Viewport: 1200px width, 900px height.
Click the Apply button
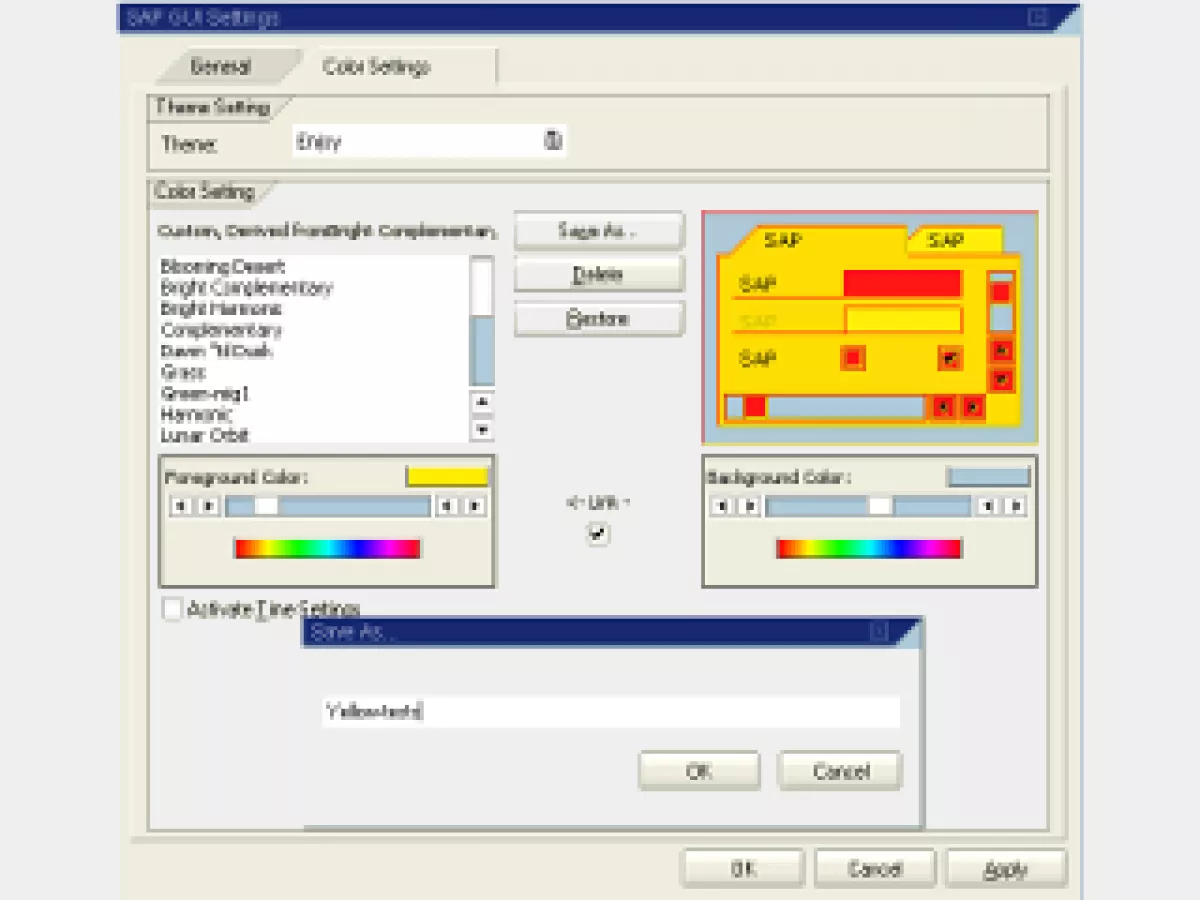(1006, 869)
